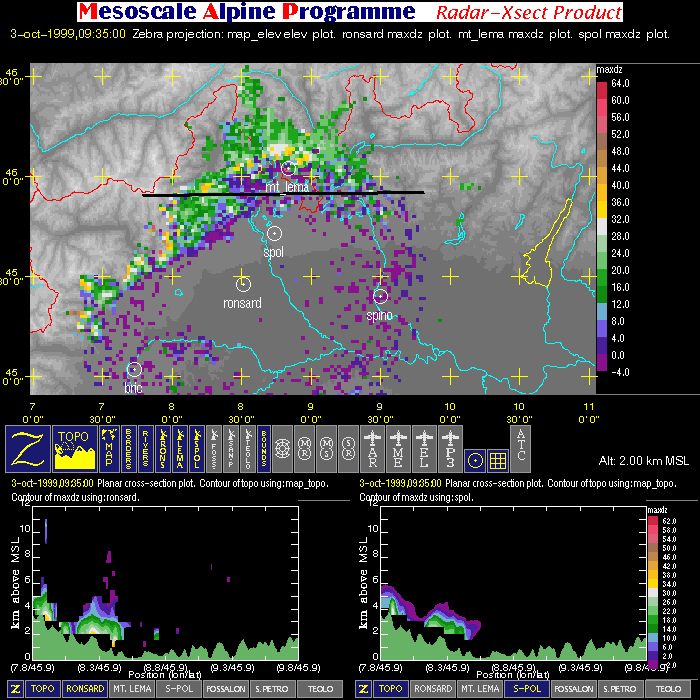Click the AR aircraft track icon

click(375, 448)
